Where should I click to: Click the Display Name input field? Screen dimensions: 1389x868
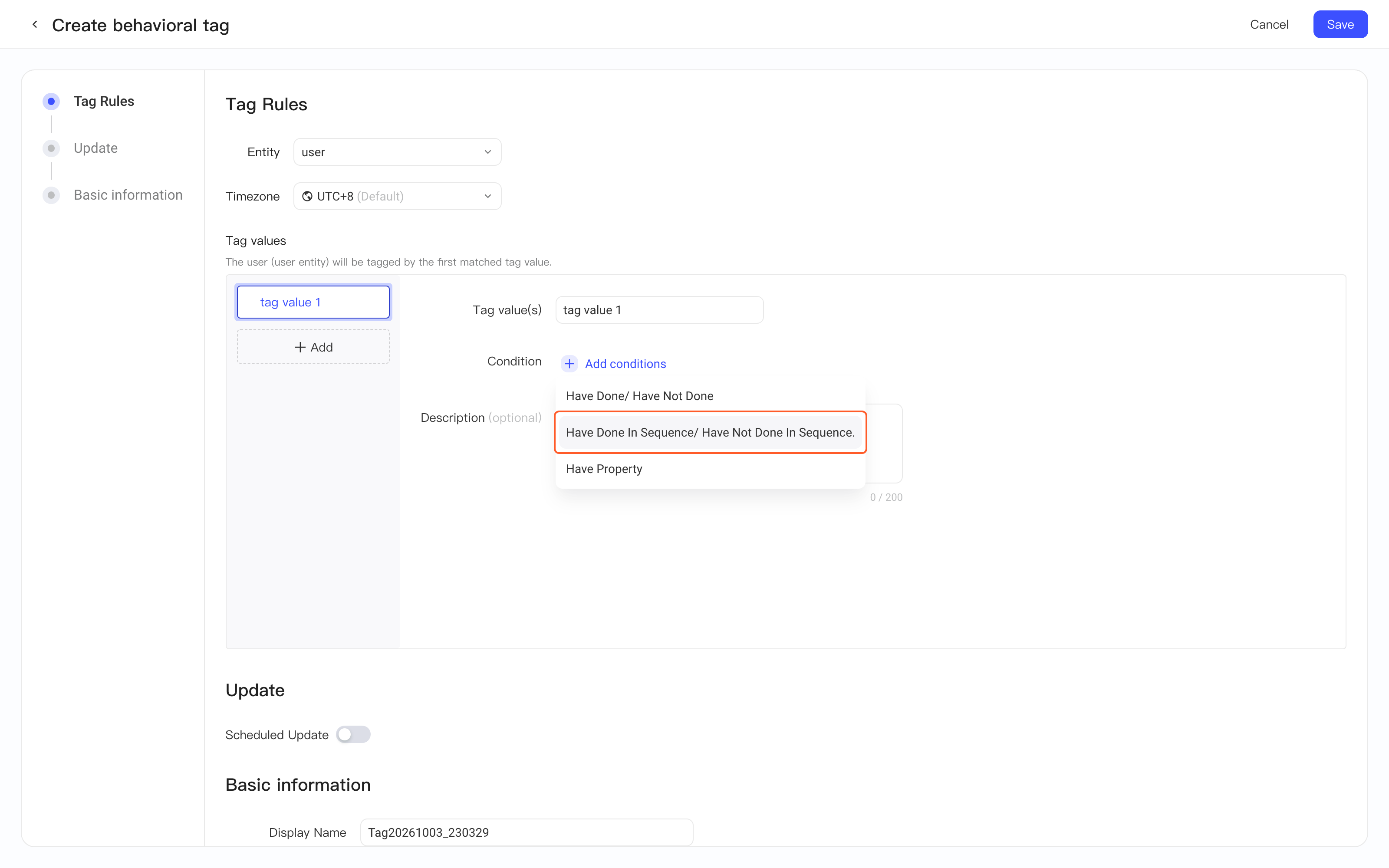pos(527,832)
